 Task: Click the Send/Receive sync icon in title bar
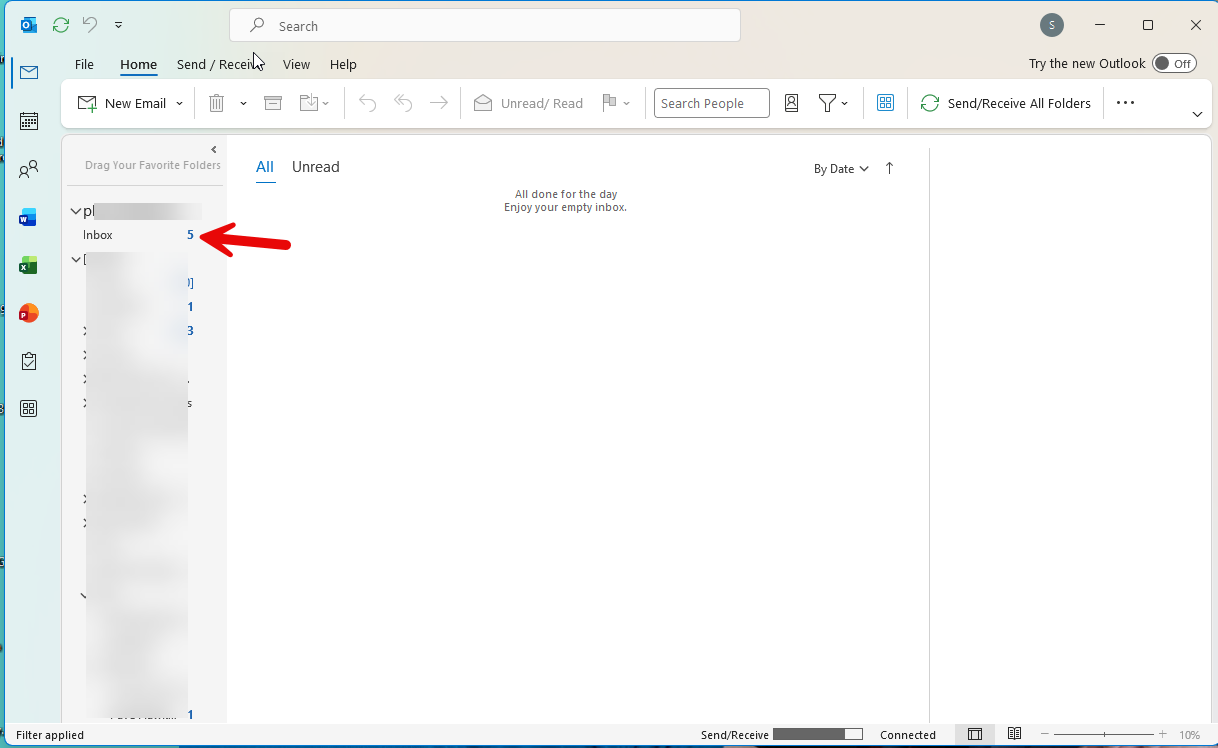point(61,25)
